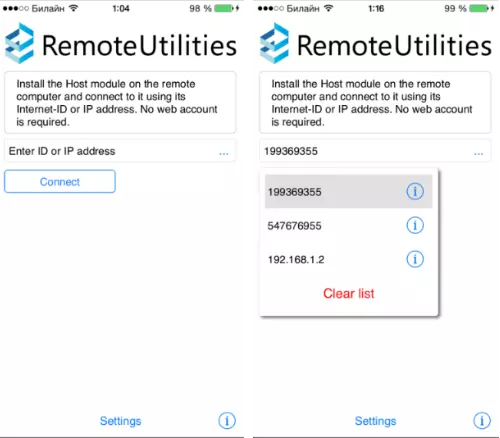Tap the battery icon in the left status bar
The image size is (500, 438).
pyautogui.click(x=224, y=8)
